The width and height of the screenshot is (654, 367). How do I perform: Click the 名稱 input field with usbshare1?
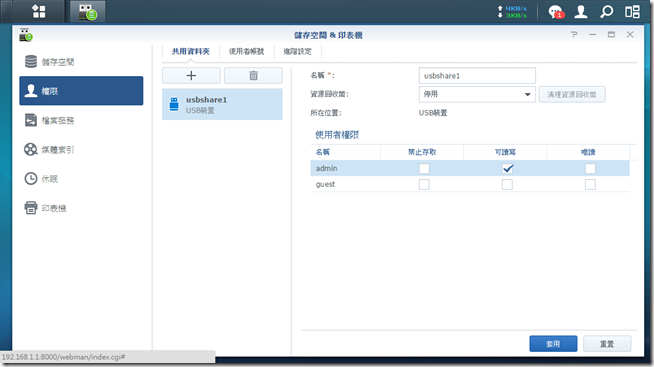pos(477,76)
